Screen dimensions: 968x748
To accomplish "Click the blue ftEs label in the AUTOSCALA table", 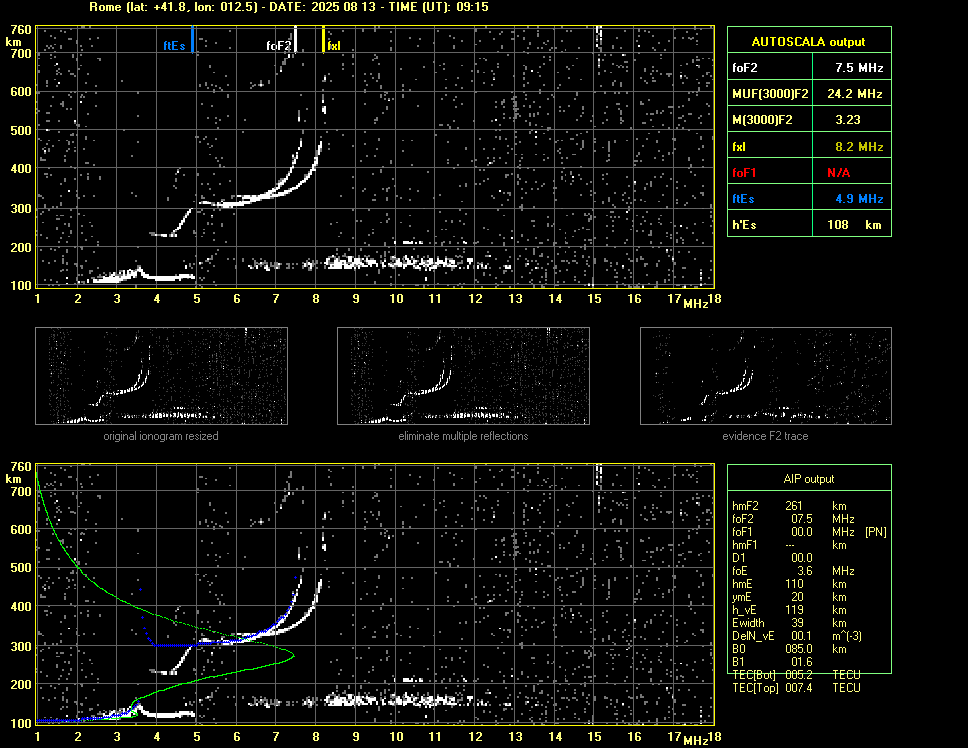I will (743, 199).
